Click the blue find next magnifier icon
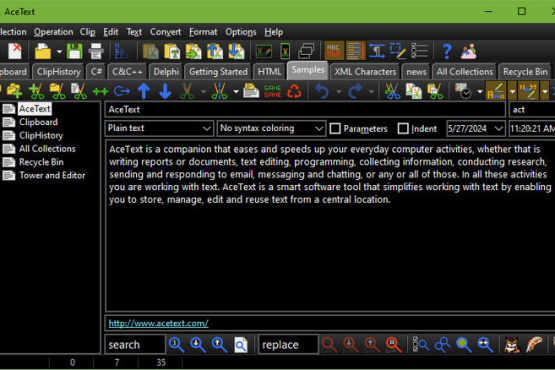 pos(198,345)
